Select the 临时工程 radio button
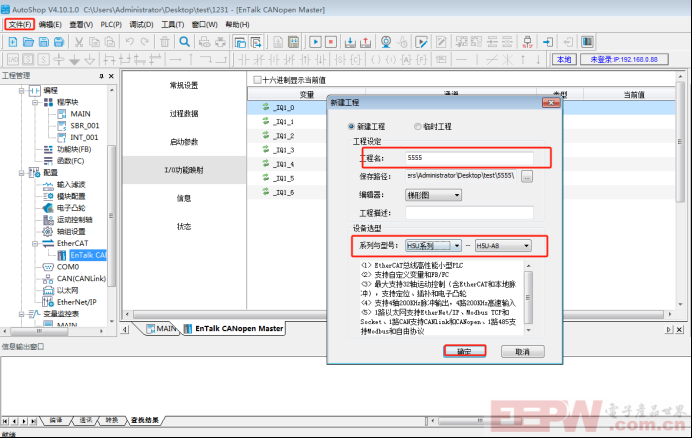692x438 pixels. [417, 127]
